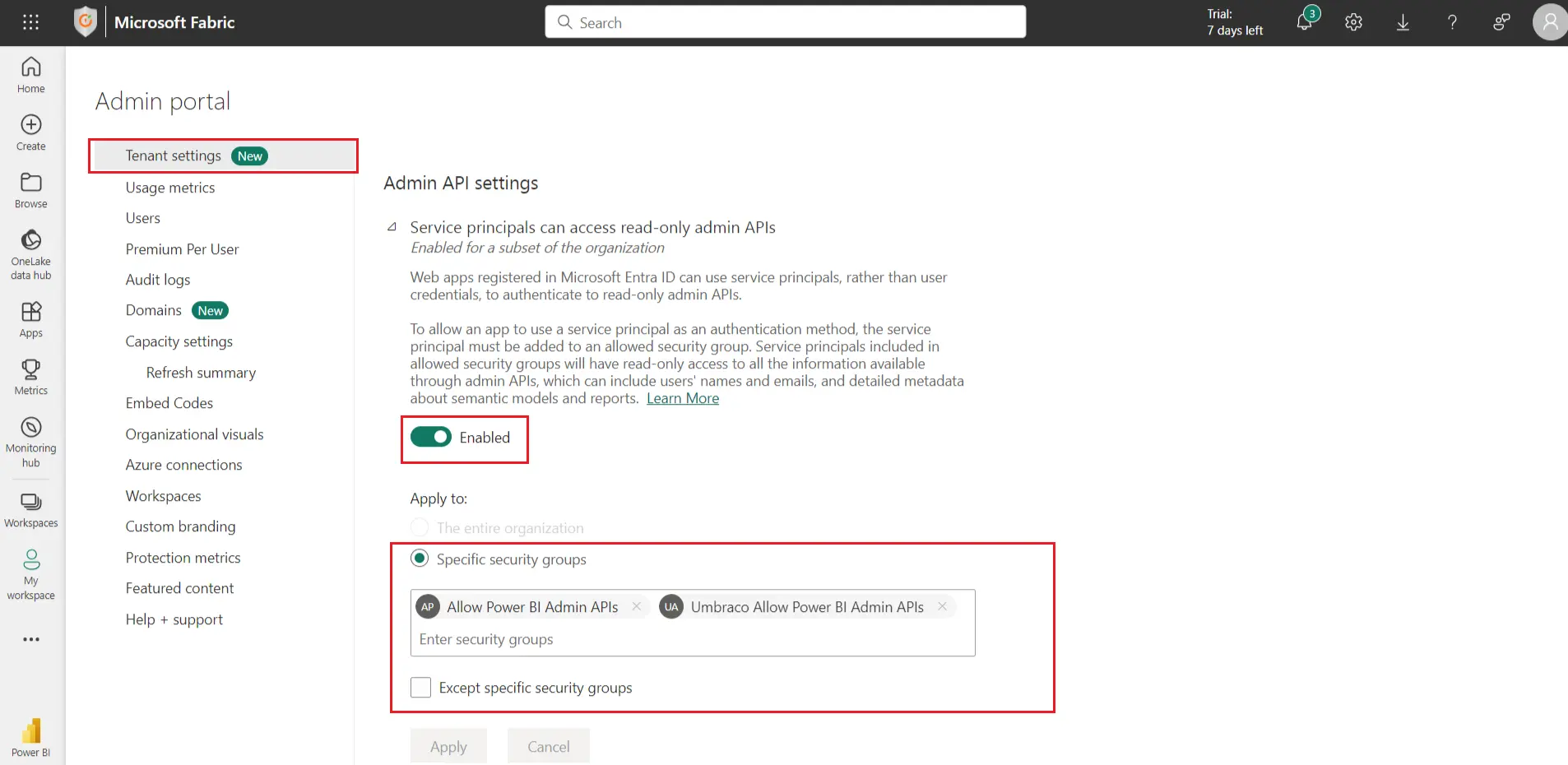
Task: Click the Admin portal title
Action: click(x=163, y=101)
